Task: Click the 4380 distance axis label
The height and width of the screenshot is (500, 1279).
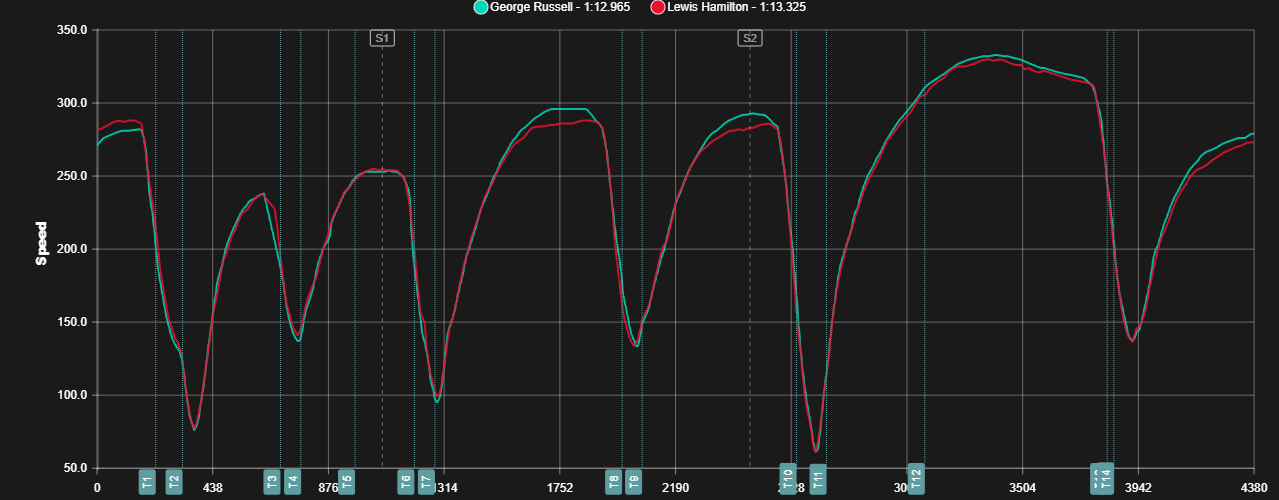Action: click(1253, 488)
